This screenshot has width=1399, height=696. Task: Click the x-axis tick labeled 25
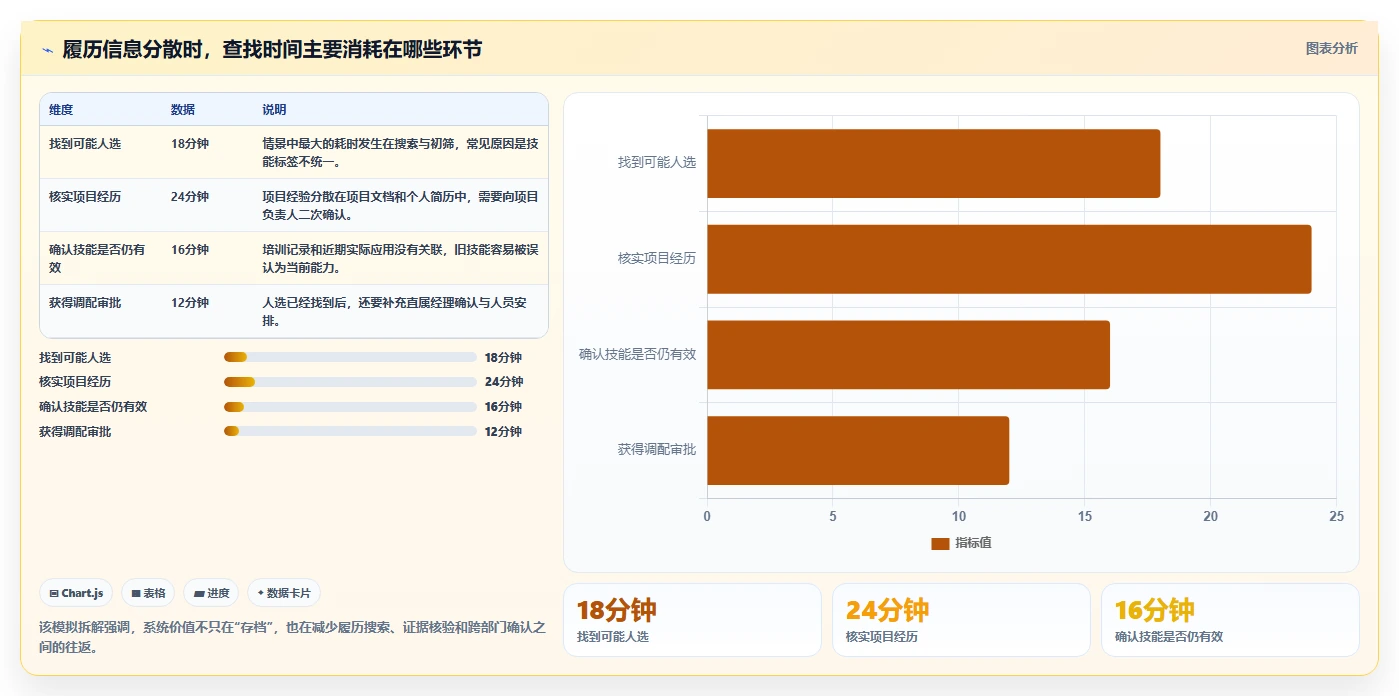[x=1336, y=516]
